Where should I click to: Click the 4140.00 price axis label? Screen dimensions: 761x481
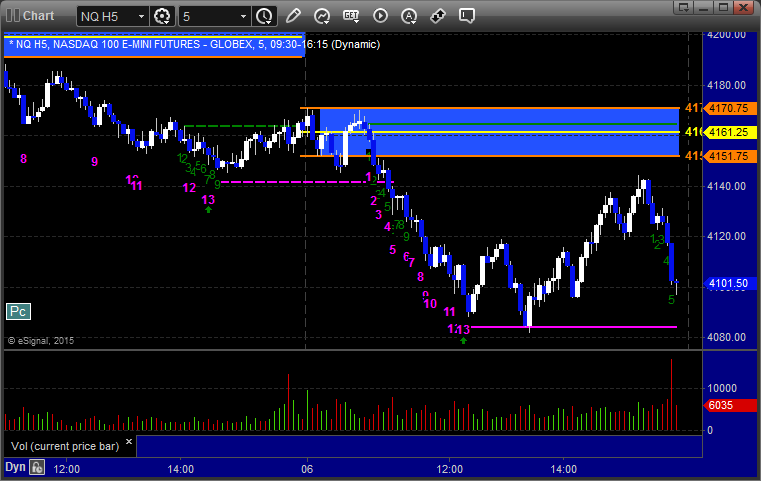pyautogui.click(x=727, y=186)
